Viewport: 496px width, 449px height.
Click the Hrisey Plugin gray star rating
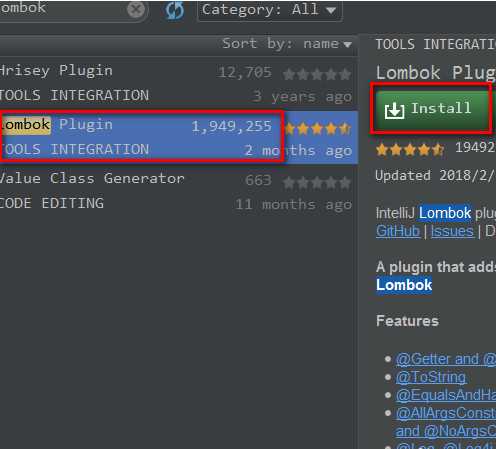click(317, 74)
